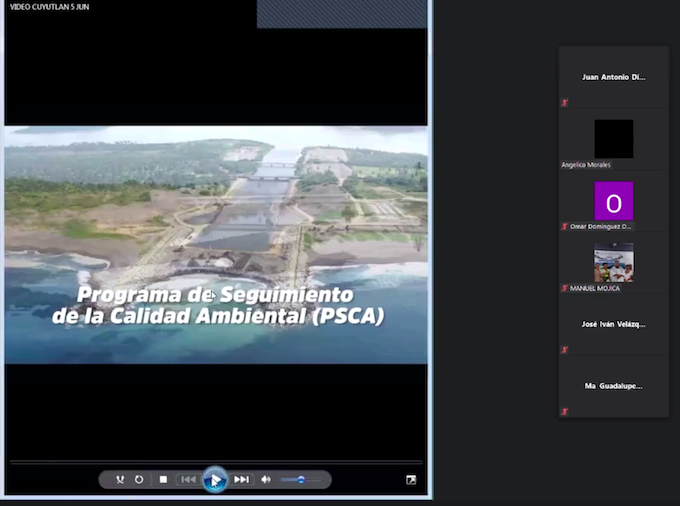The width and height of the screenshot is (680, 506).
Task: Go to the previous track
Action: pyautogui.click(x=188, y=480)
